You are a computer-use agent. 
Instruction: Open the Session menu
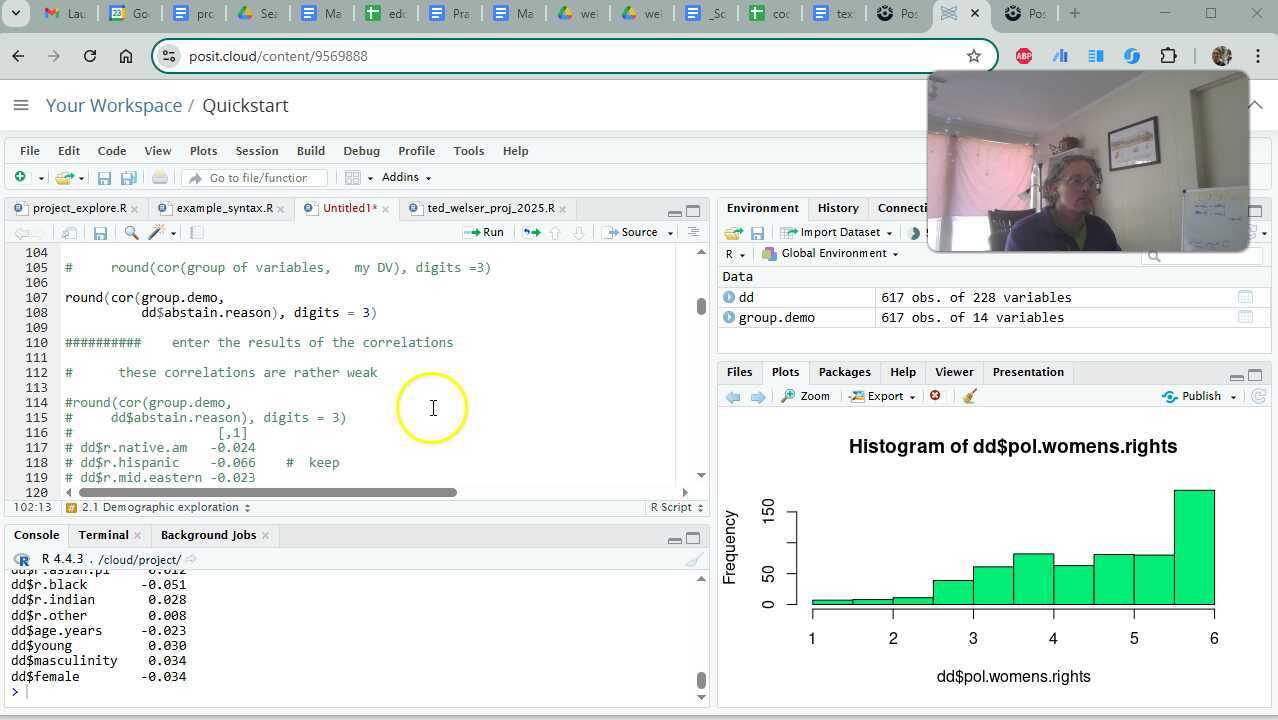pos(257,151)
